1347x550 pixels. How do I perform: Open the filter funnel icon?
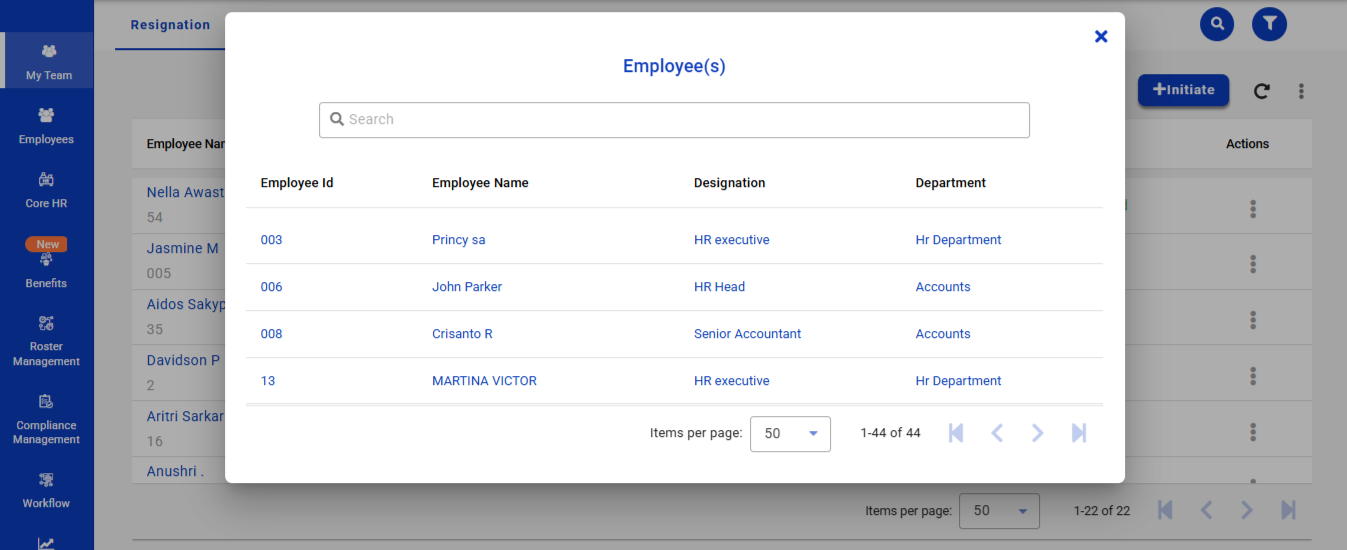coord(1269,24)
